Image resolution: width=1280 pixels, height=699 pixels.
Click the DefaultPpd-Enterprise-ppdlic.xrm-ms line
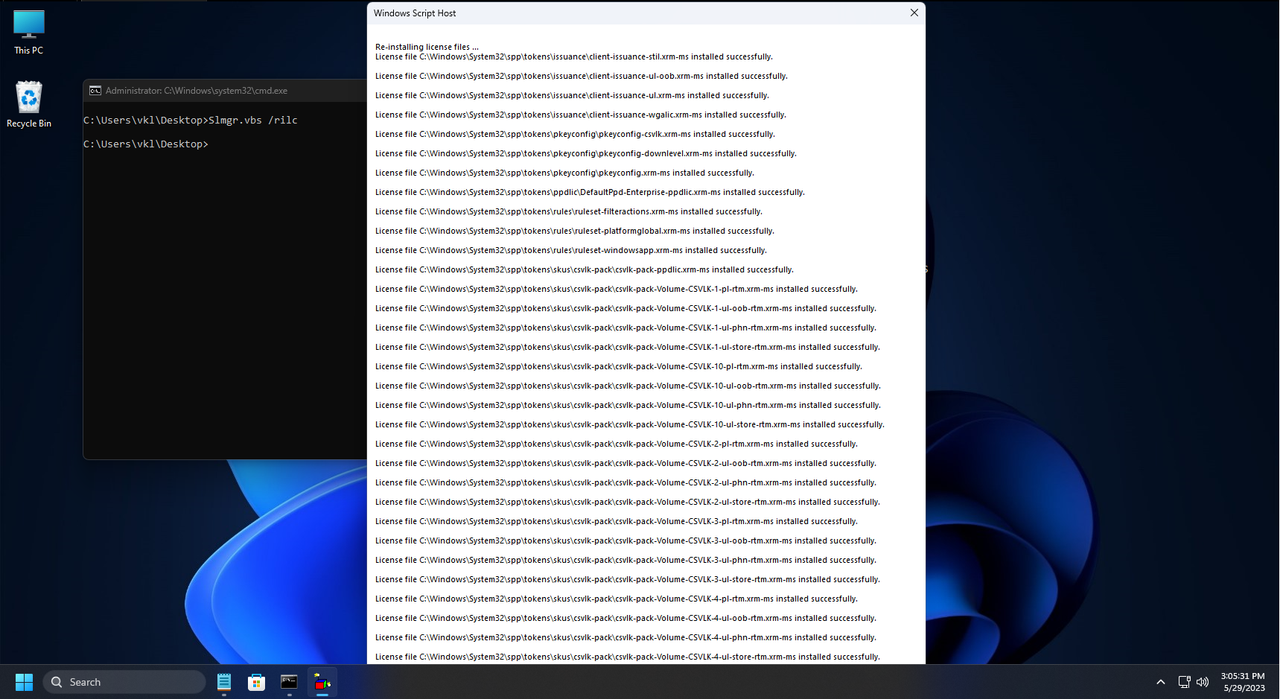[x=590, y=192]
